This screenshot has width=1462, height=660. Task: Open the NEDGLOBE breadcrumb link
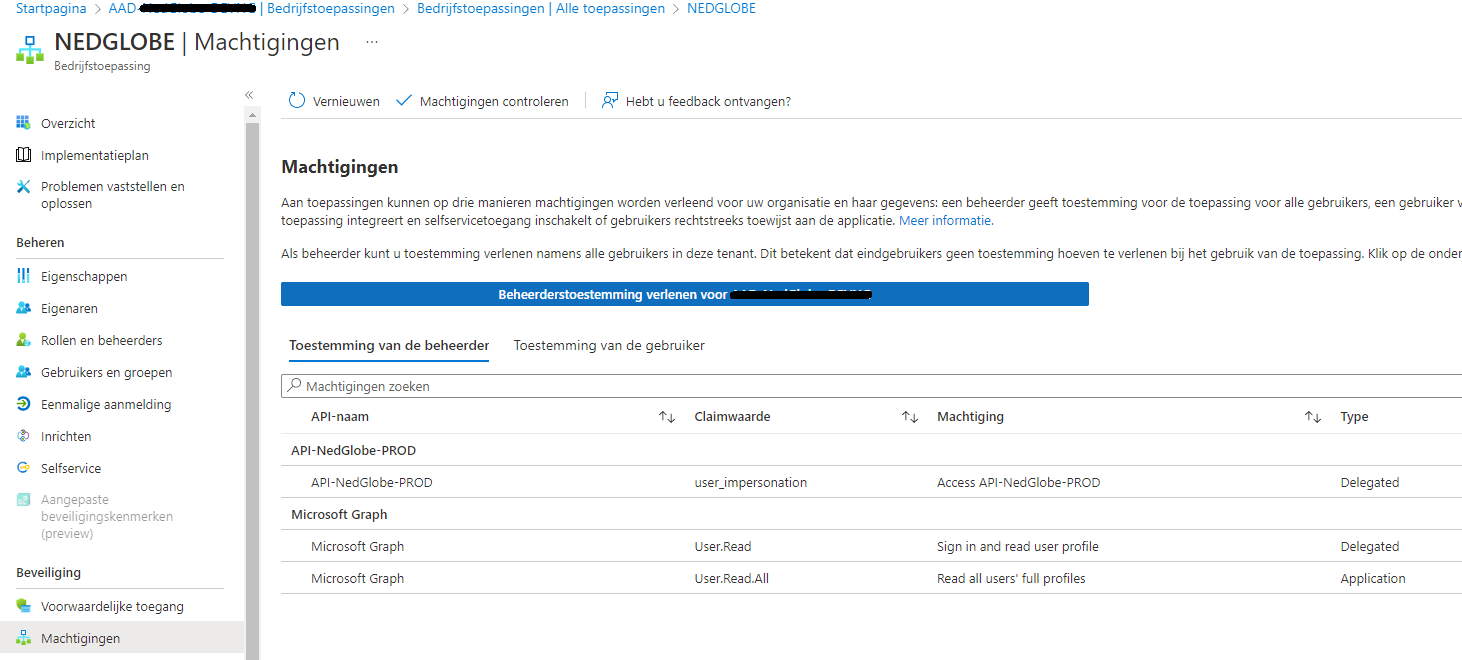[x=721, y=8]
